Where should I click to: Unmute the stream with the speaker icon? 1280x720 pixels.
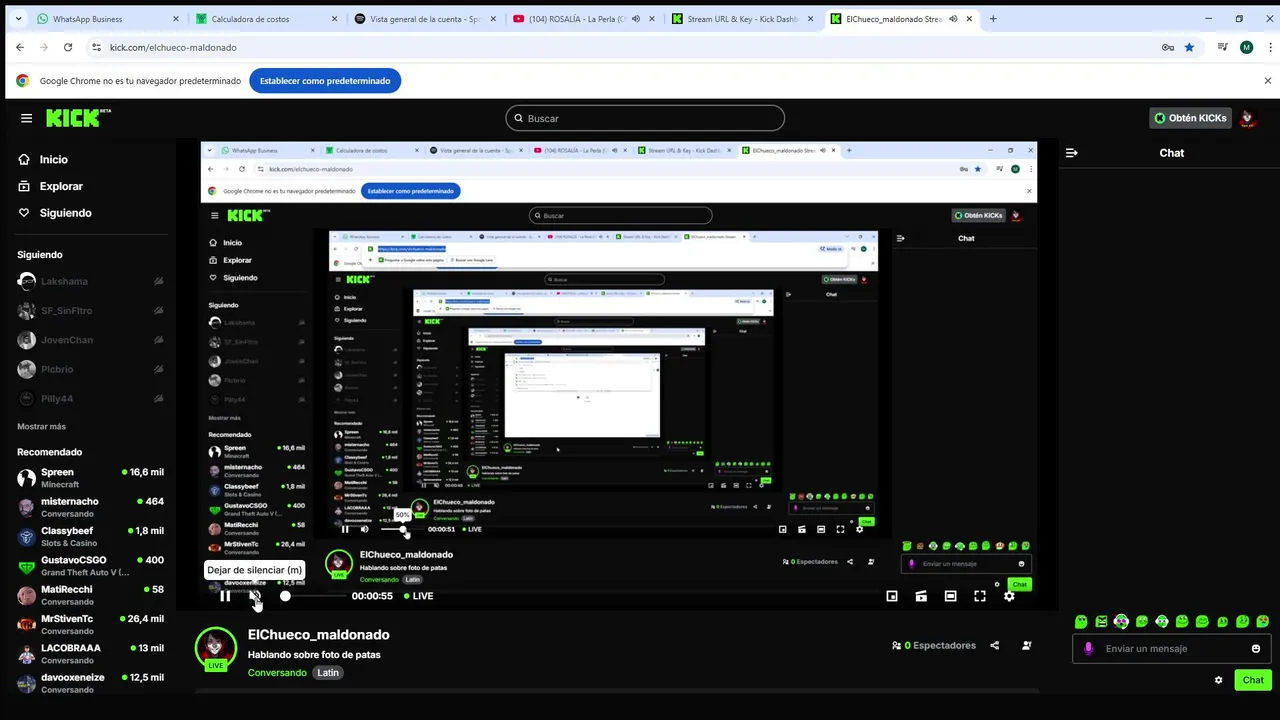click(x=255, y=596)
